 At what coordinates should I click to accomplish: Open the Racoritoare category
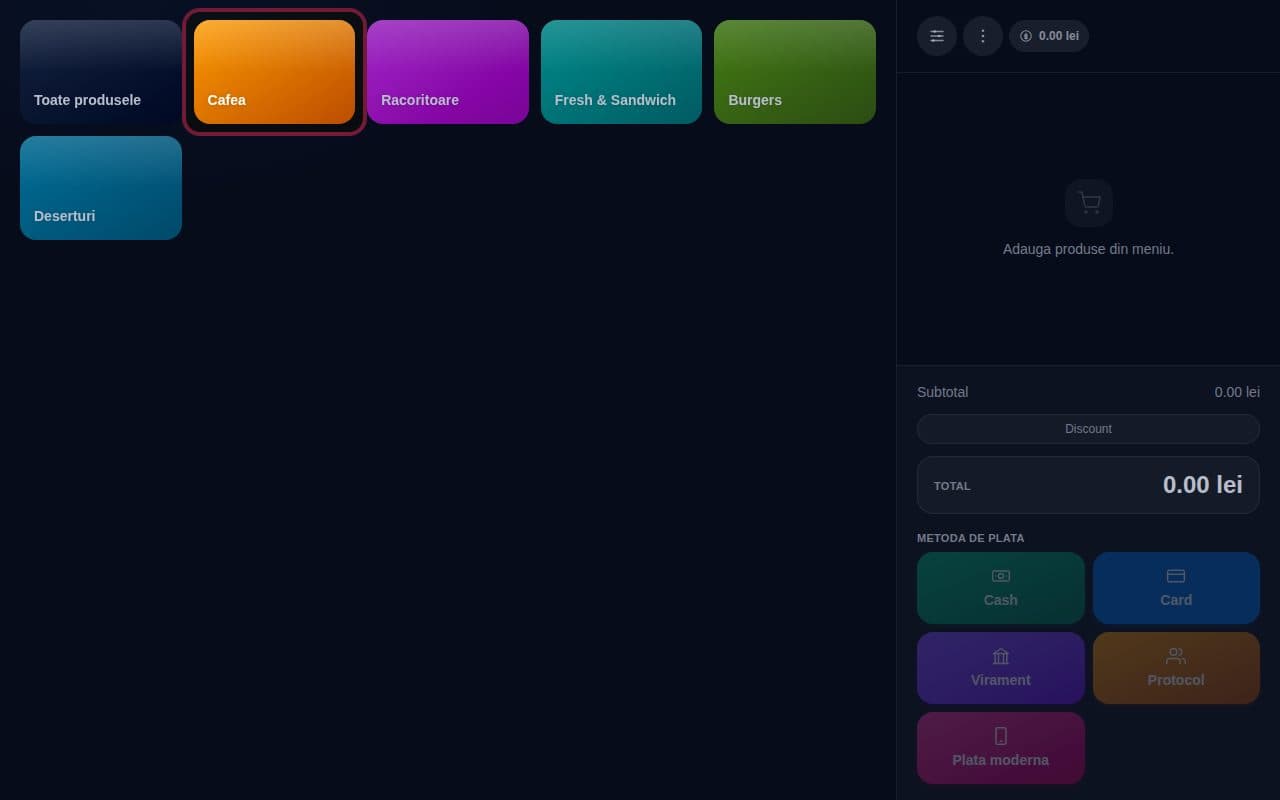tap(448, 72)
